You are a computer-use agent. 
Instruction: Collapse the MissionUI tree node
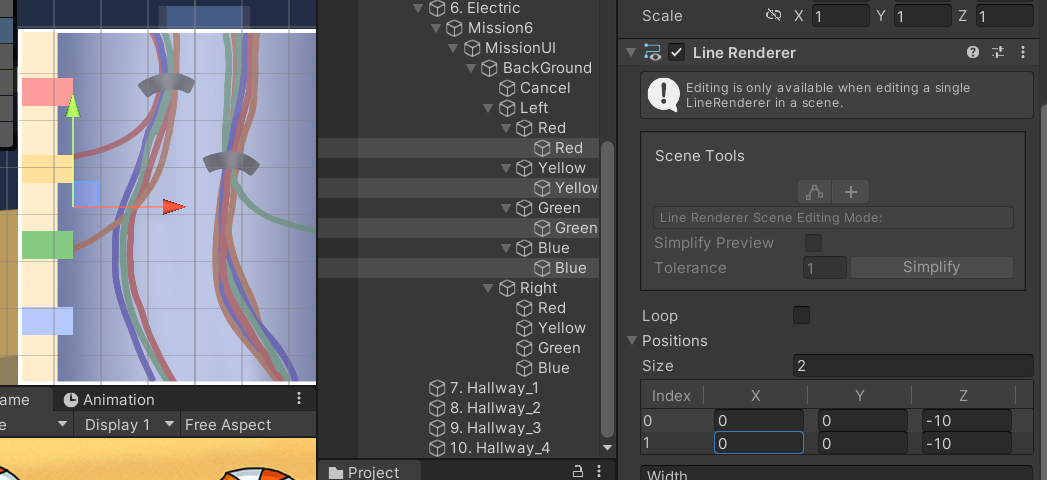(x=453, y=48)
